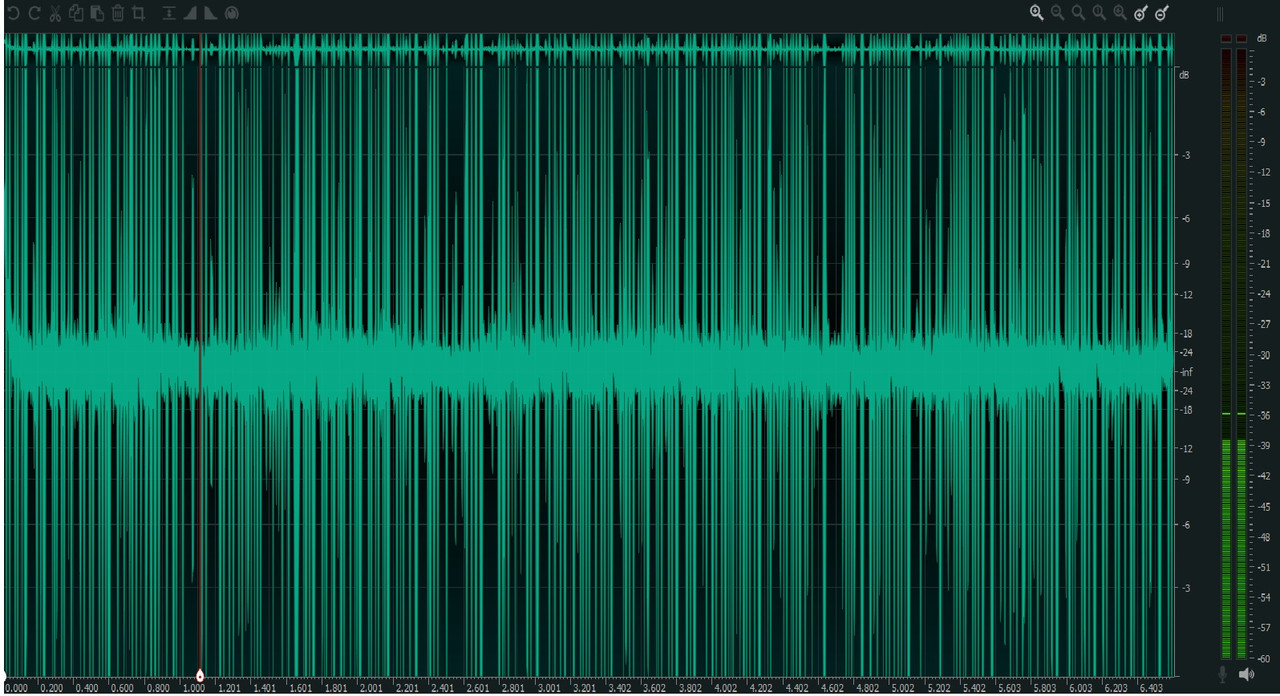The image size is (1280, 696).
Task: Zoom out with the minus magnifier icon
Action: pyautogui.click(x=1058, y=13)
